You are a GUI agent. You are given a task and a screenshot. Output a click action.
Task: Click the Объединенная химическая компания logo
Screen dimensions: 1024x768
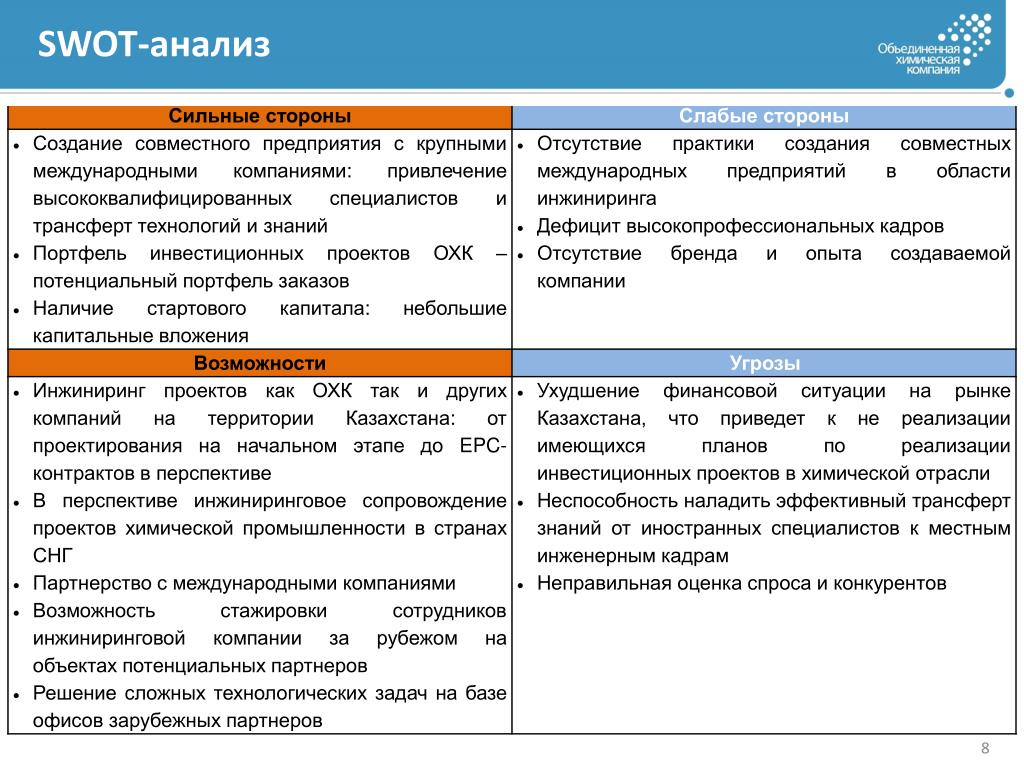pyautogui.click(x=935, y=44)
